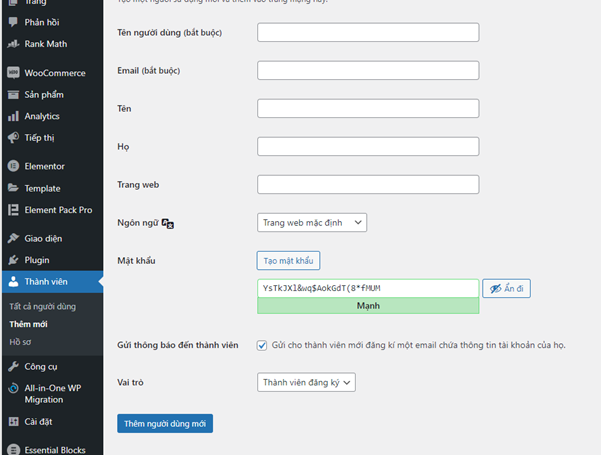Expand the Vai trò role dropdown
This screenshot has height=456, width=601.
point(306,382)
